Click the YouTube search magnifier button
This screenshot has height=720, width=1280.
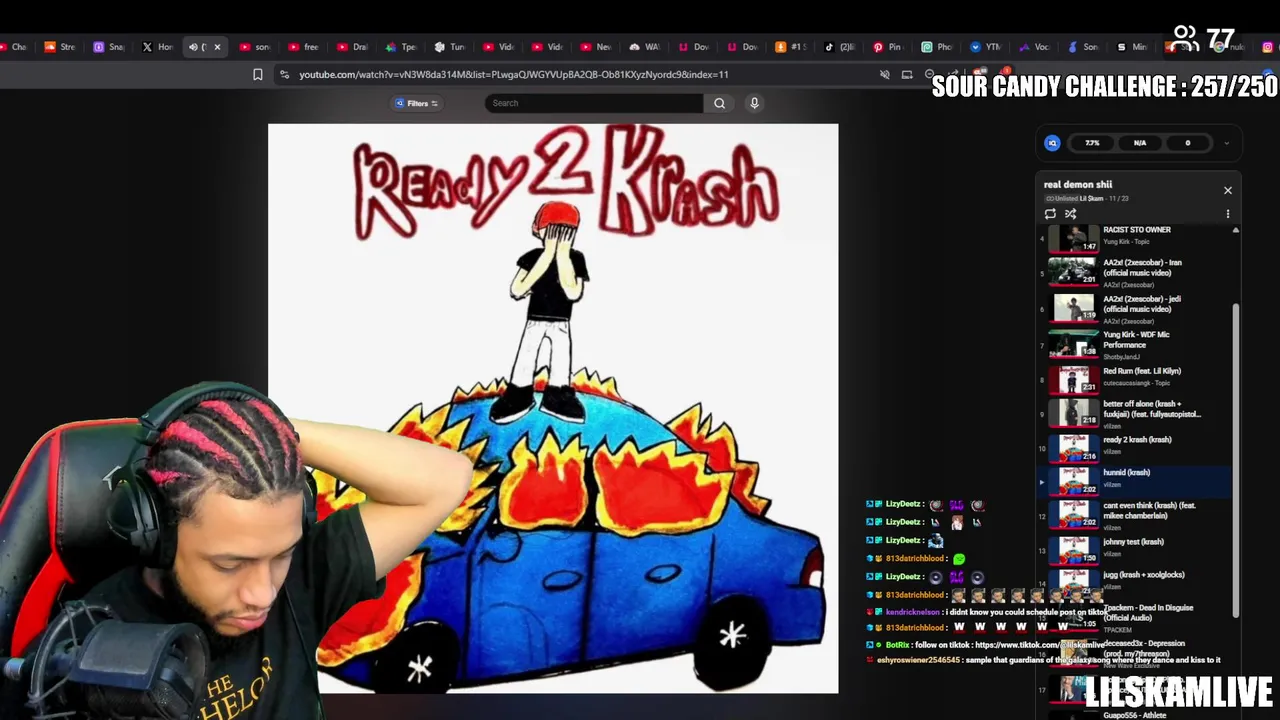719,103
